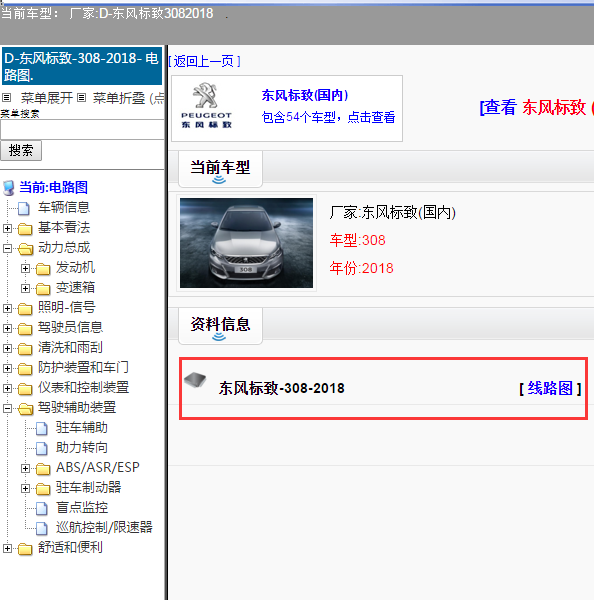Click the 菜单折叠 collapse-all icon
The image size is (594, 600).
point(81,98)
